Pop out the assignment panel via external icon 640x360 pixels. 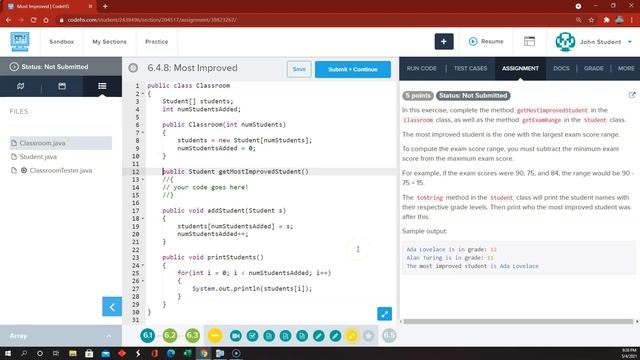pos(632,95)
